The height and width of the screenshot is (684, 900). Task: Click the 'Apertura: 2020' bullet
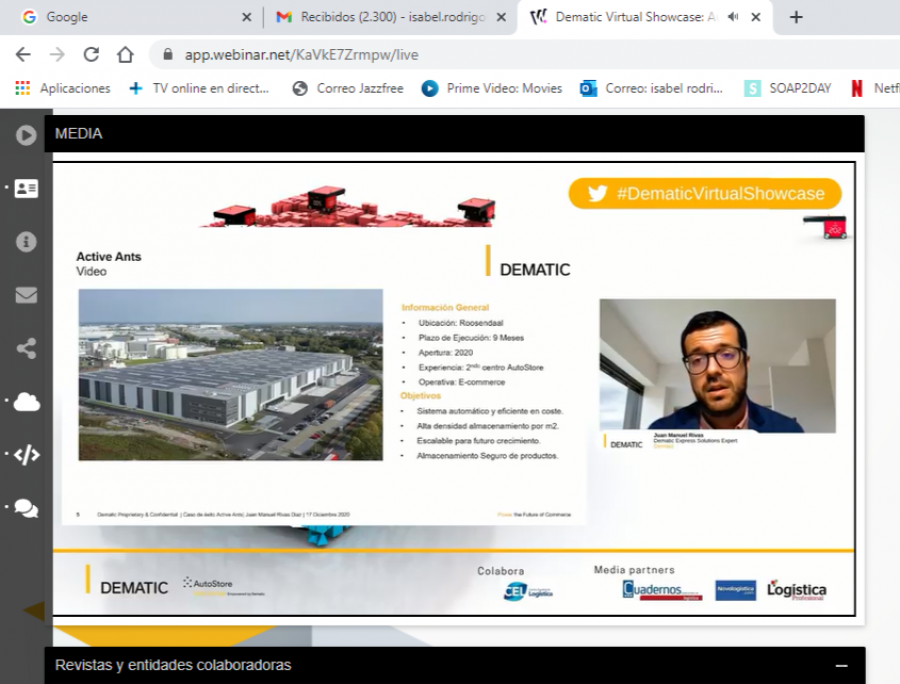pos(445,353)
